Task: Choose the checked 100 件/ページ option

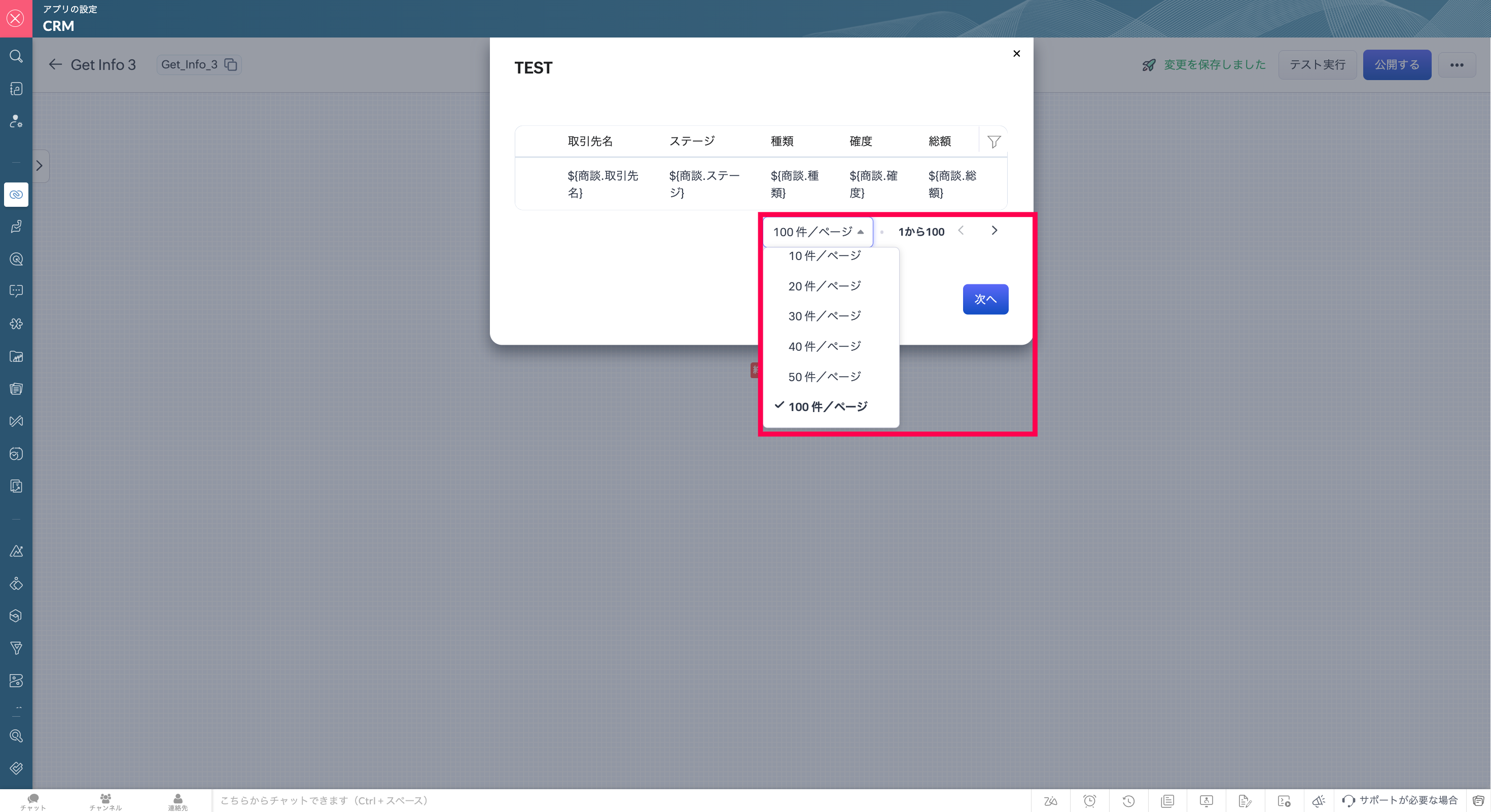Action: point(827,407)
